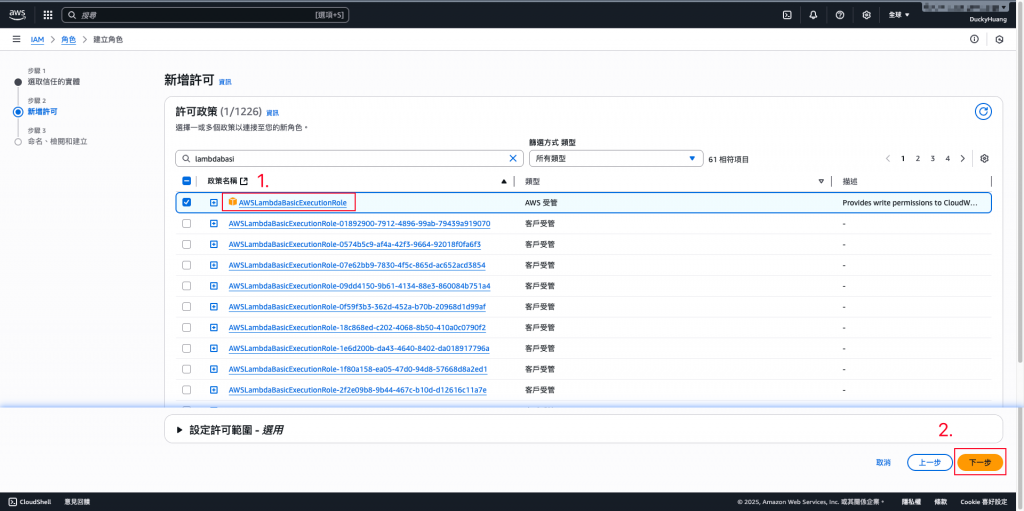This screenshot has height=511, width=1024.
Task: Click 下一步 button
Action: pyautogui.click(x=980, y=462)
